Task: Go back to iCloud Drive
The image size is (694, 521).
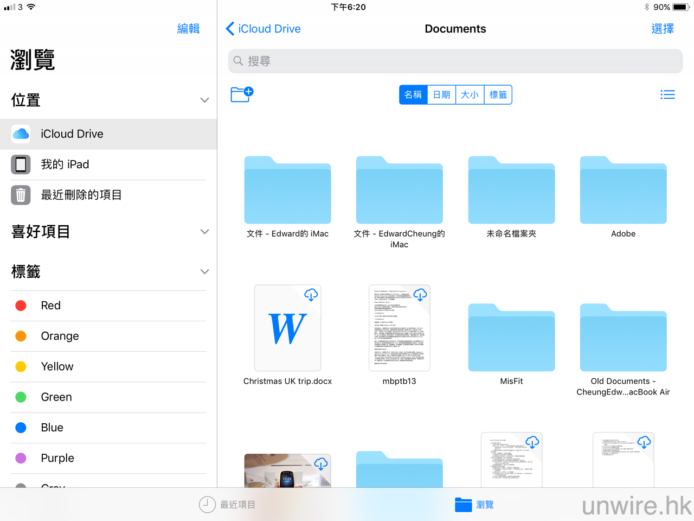Action: tap(264, 29)
